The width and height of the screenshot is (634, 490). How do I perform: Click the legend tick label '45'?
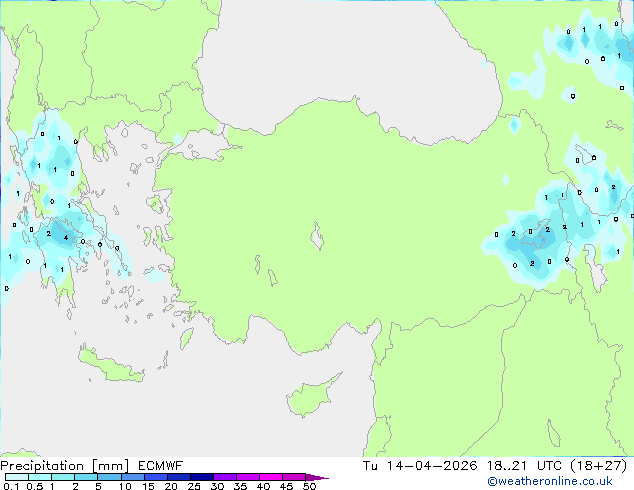click(286, 486)
